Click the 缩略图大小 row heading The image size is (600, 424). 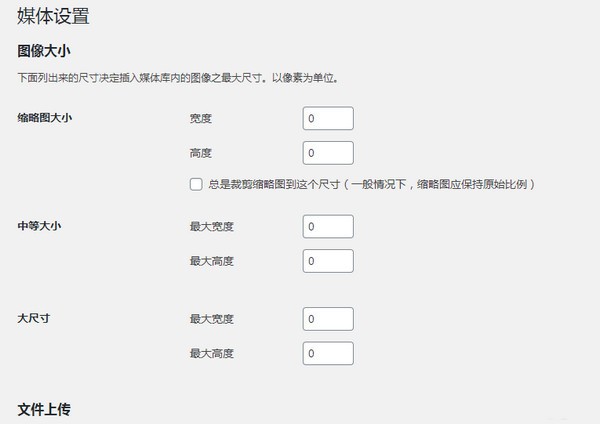(45, 118)
